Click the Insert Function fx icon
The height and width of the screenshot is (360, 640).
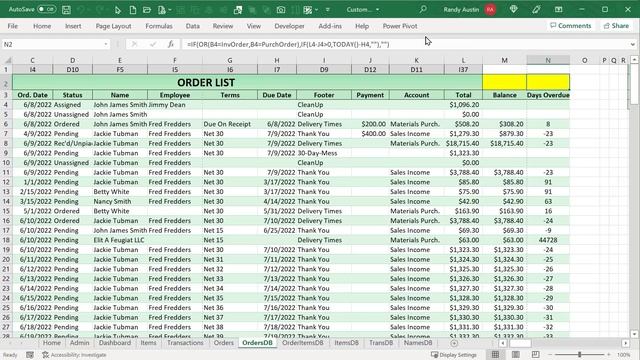pyautogui.click(x=171, y=44)
